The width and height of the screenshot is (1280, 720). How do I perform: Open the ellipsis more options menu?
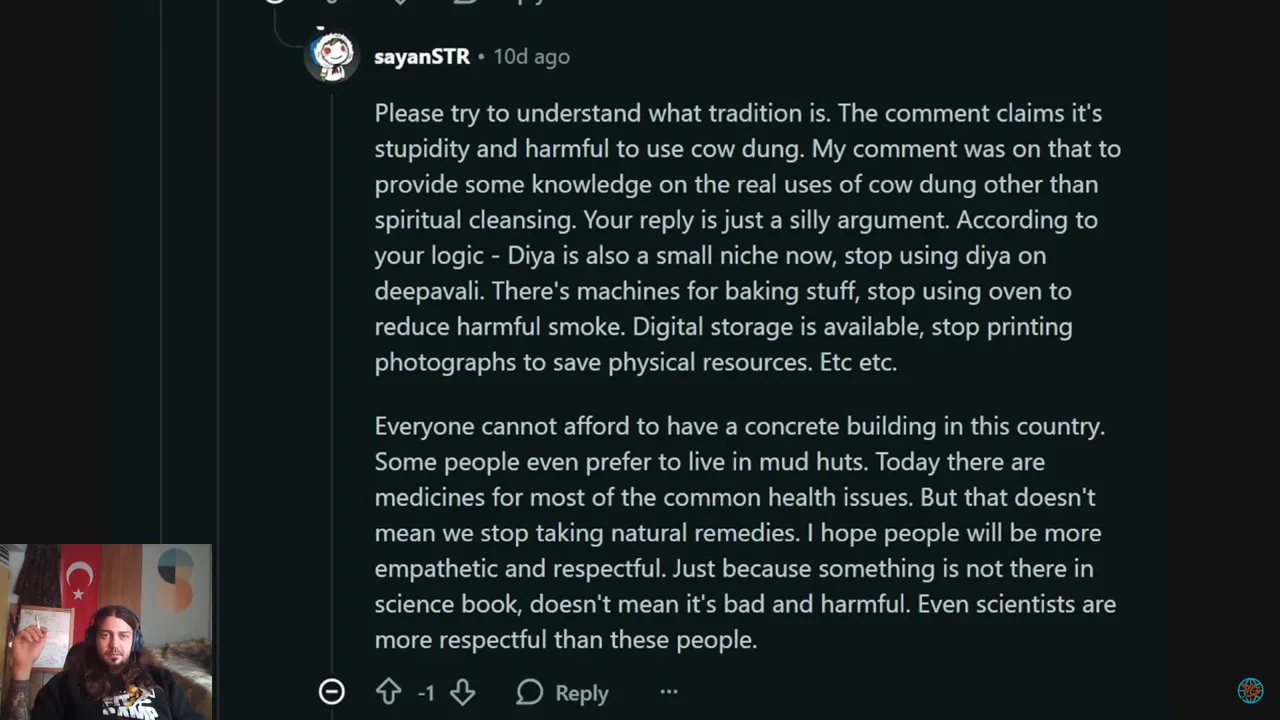pyautogui.click(x=669, y=692)
